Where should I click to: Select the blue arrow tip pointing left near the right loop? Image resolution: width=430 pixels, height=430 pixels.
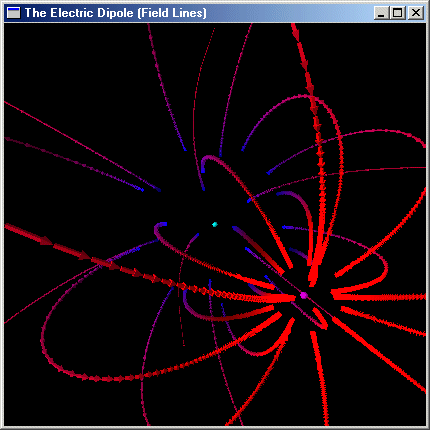pyautogui.click(x=286, y=227)
